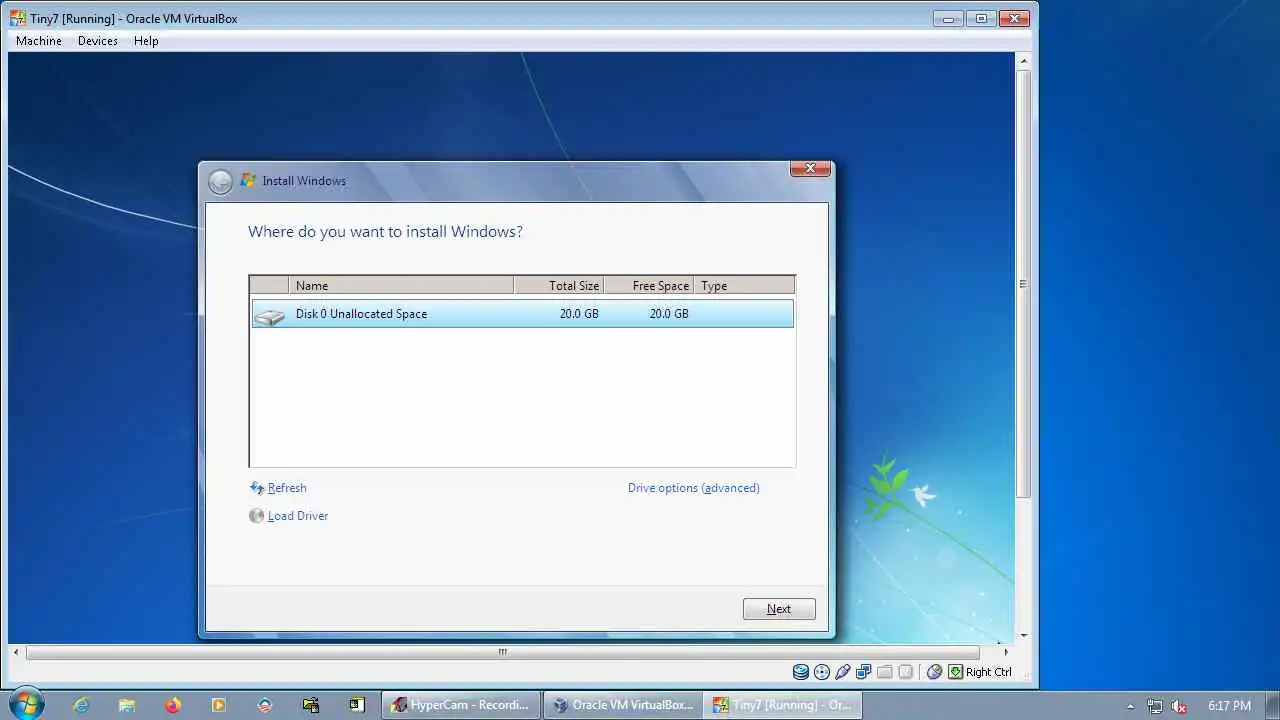This screenshot has width=1280, height=720.
Task: Click the Total Size column header
Action: point(558,285)
